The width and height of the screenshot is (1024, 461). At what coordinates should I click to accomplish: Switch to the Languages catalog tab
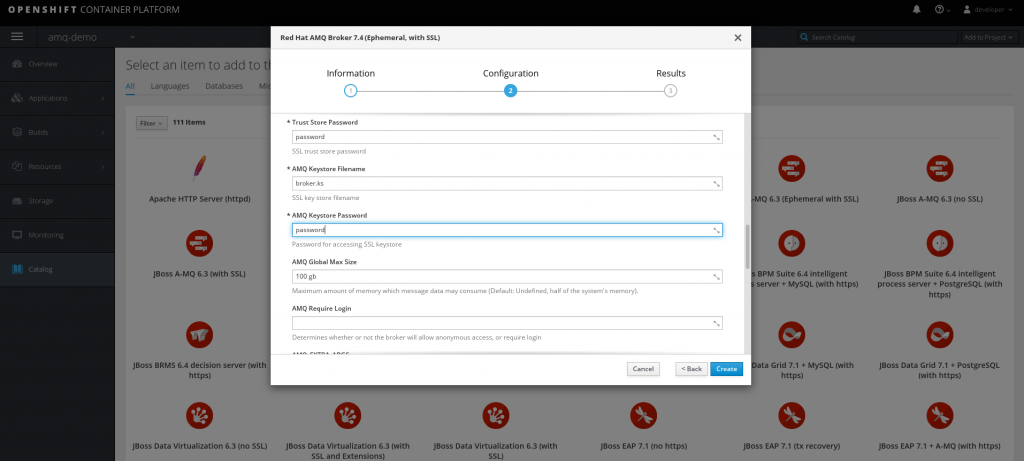pyautogui.click(x=170, y=86)
